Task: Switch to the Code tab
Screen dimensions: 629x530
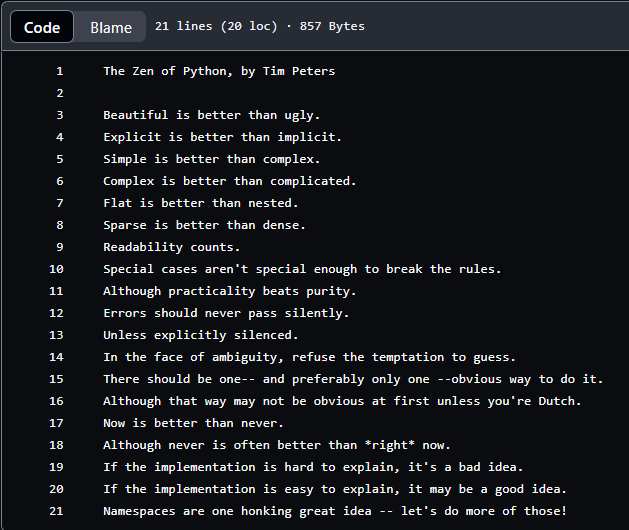Action: [42, 27]
